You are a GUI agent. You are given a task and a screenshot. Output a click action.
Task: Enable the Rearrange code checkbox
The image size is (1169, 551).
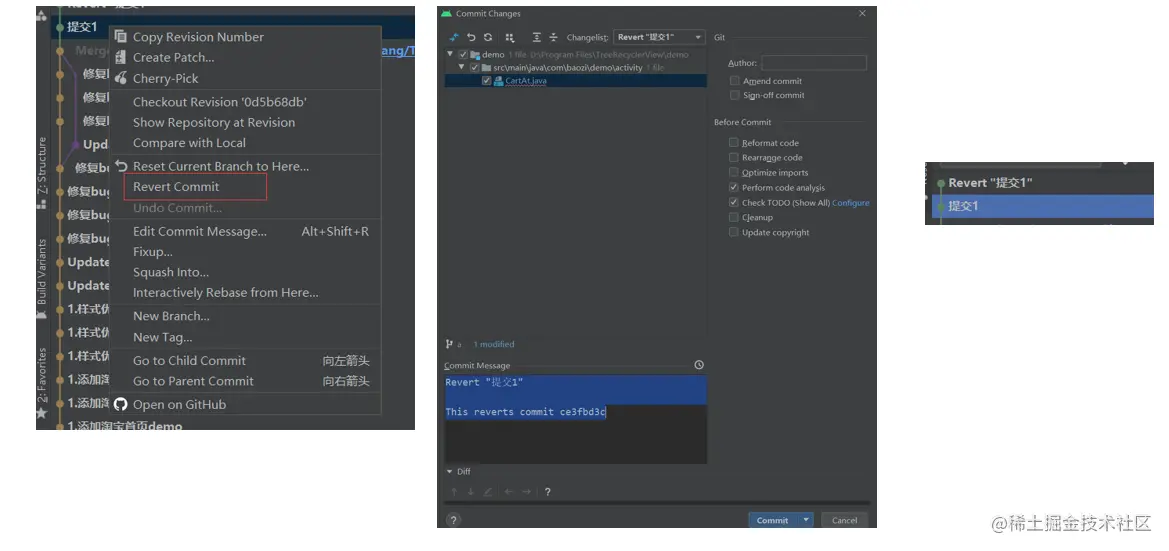pyautogui.click(x=734, y=157)
